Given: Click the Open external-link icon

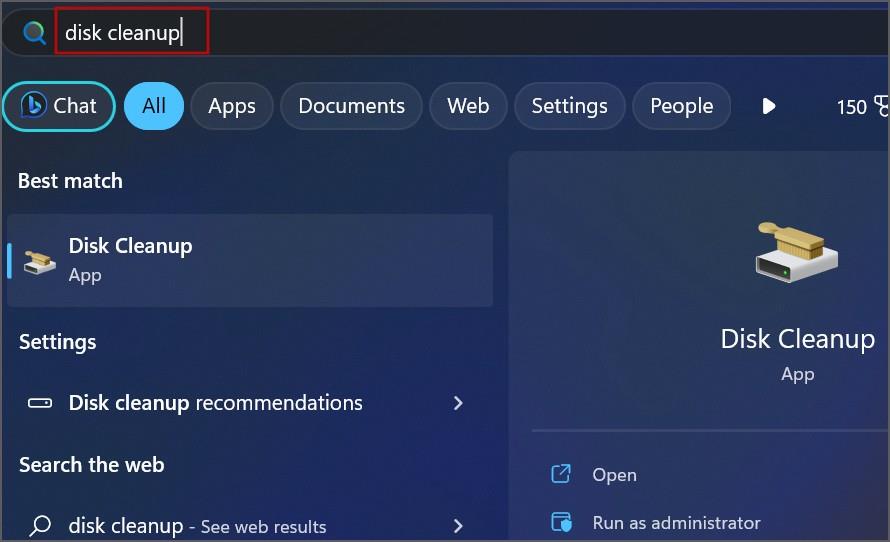Looking at the screenshot, I should 561,473.
